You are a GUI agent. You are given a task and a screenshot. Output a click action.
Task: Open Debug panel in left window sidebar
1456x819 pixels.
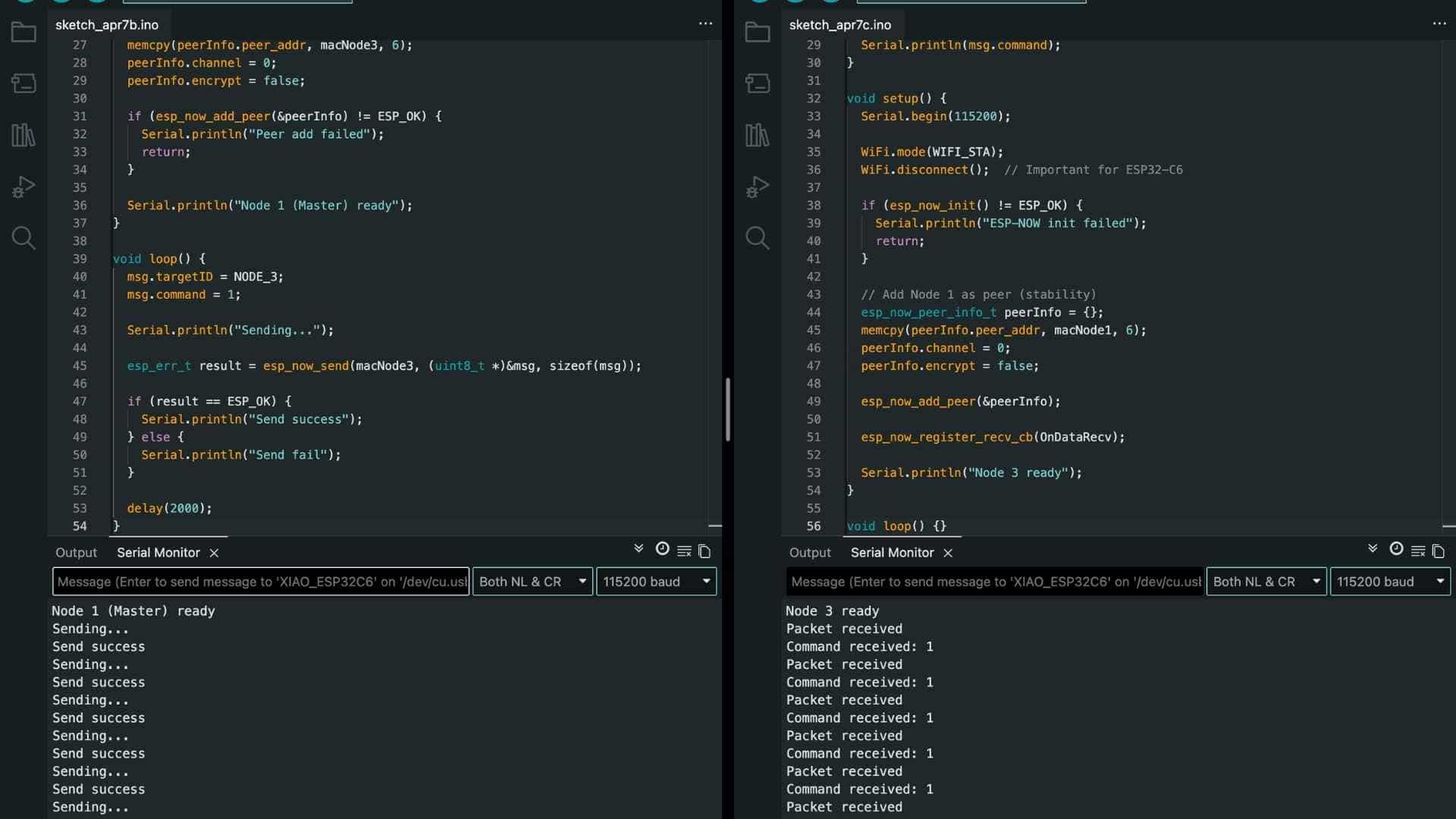[x=24, y=187]
